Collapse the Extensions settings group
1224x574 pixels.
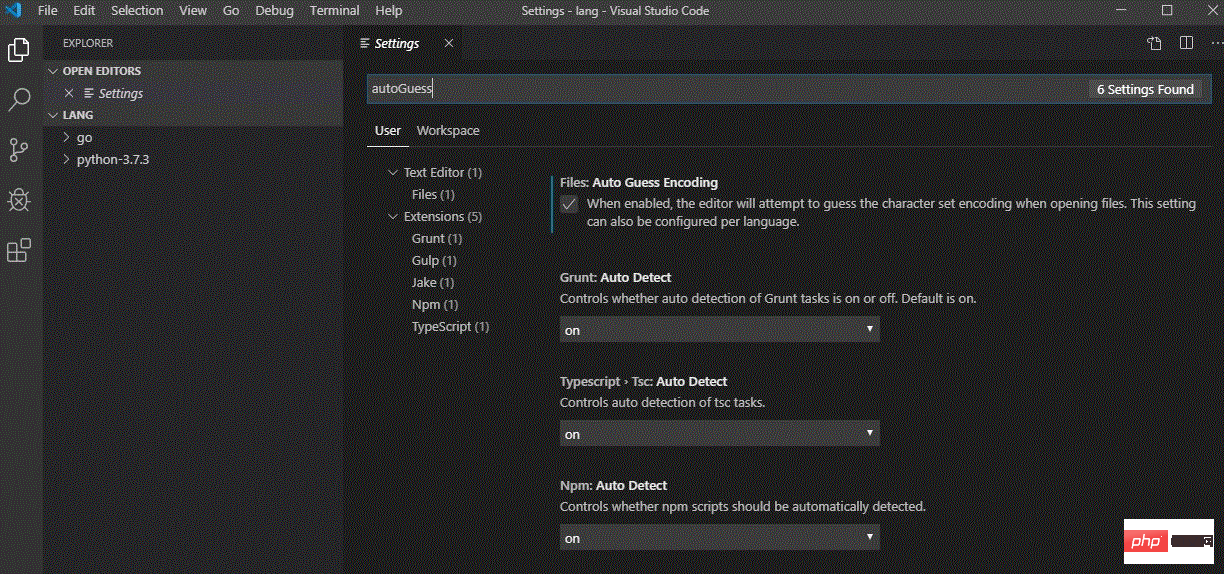pyautogui.click(x=393, y=217)
